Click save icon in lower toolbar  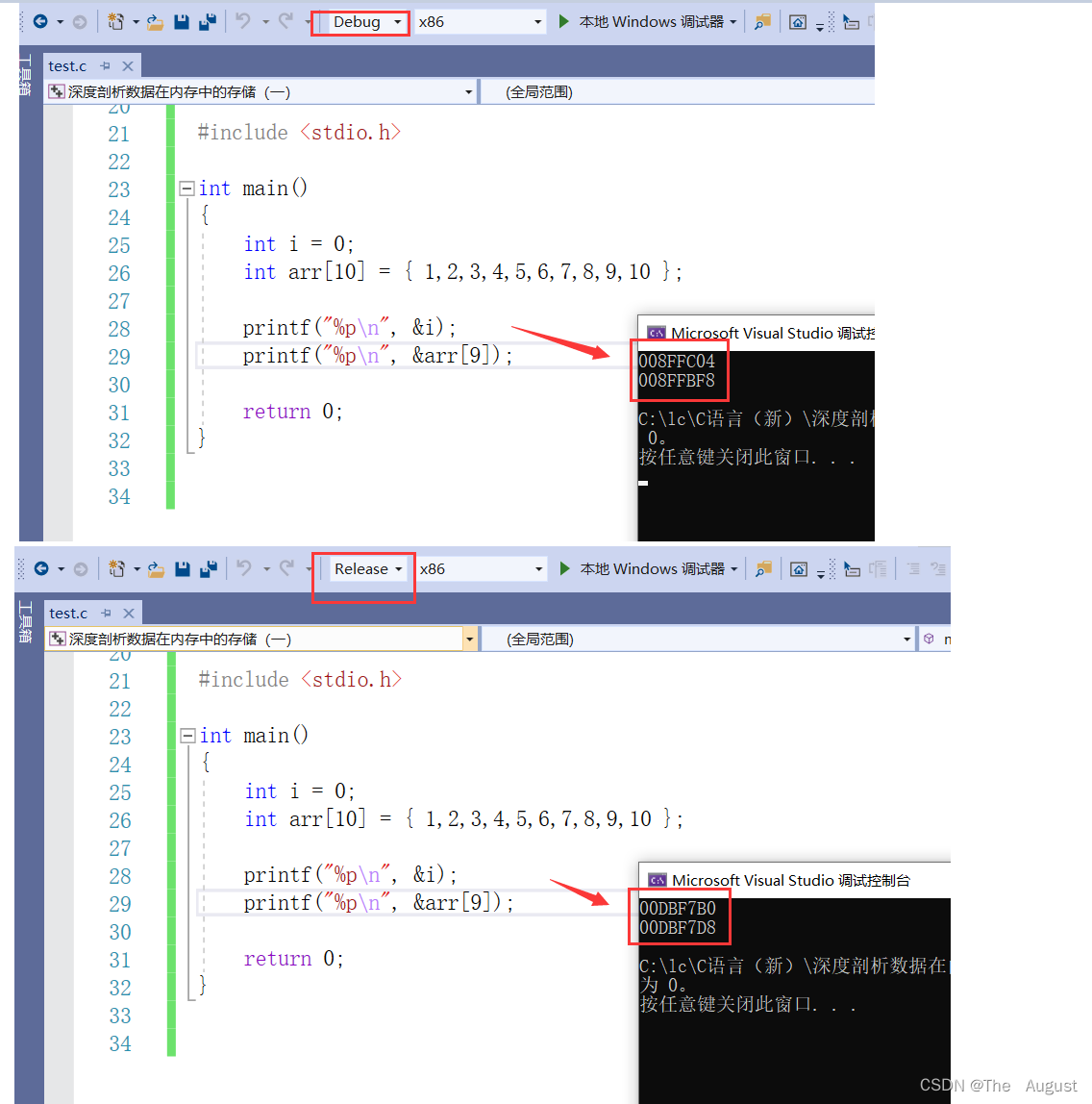pyautogui.click(x=183, y=569)
